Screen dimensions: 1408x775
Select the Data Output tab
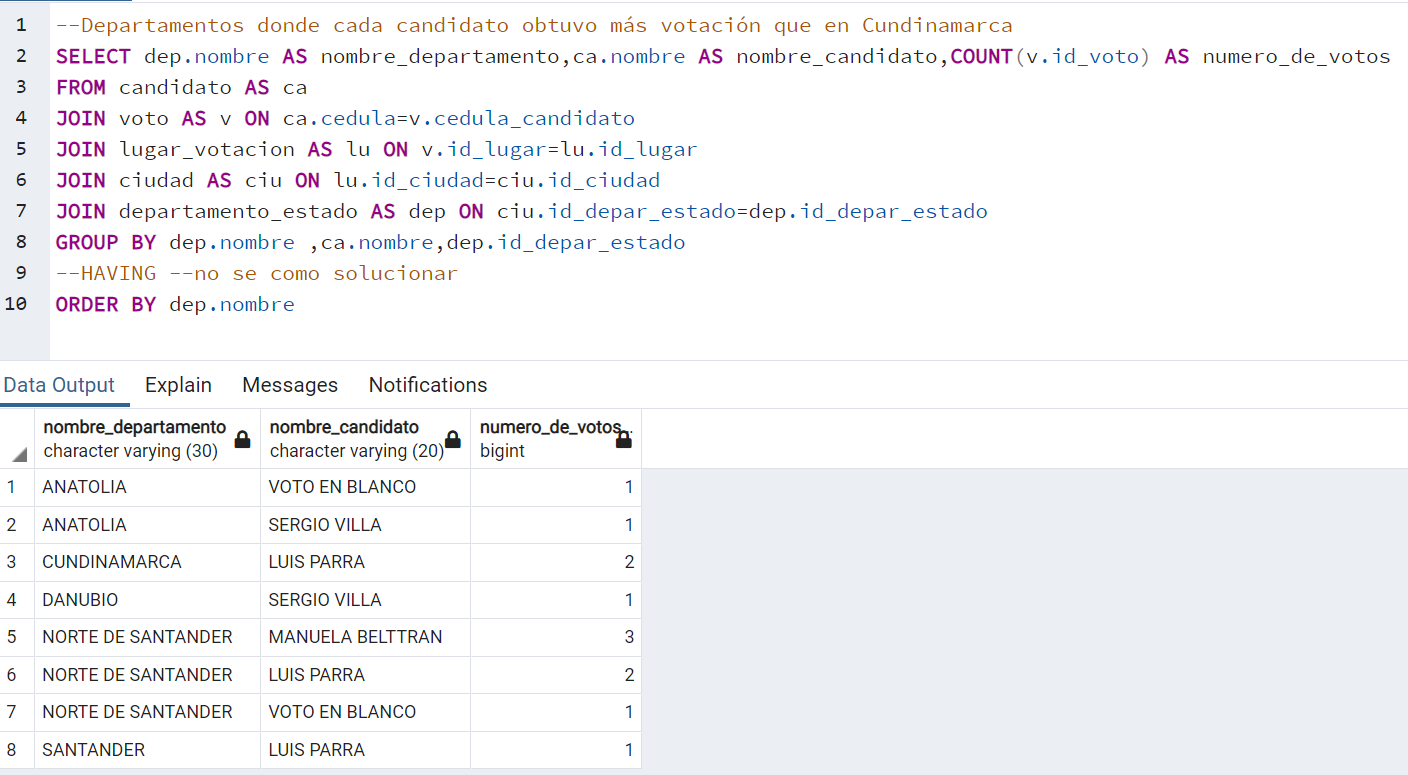59,385
